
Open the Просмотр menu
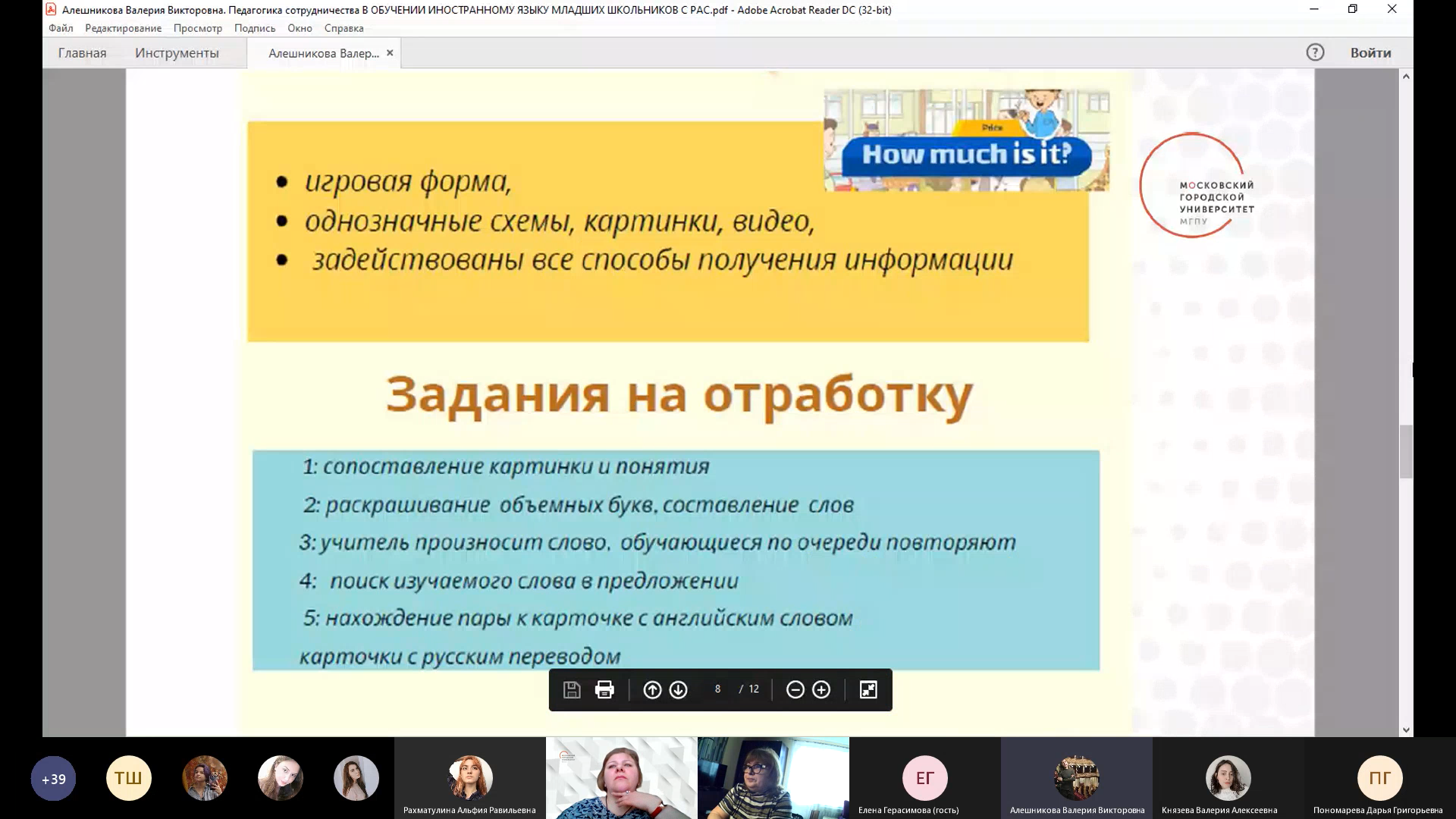point(199,28)
